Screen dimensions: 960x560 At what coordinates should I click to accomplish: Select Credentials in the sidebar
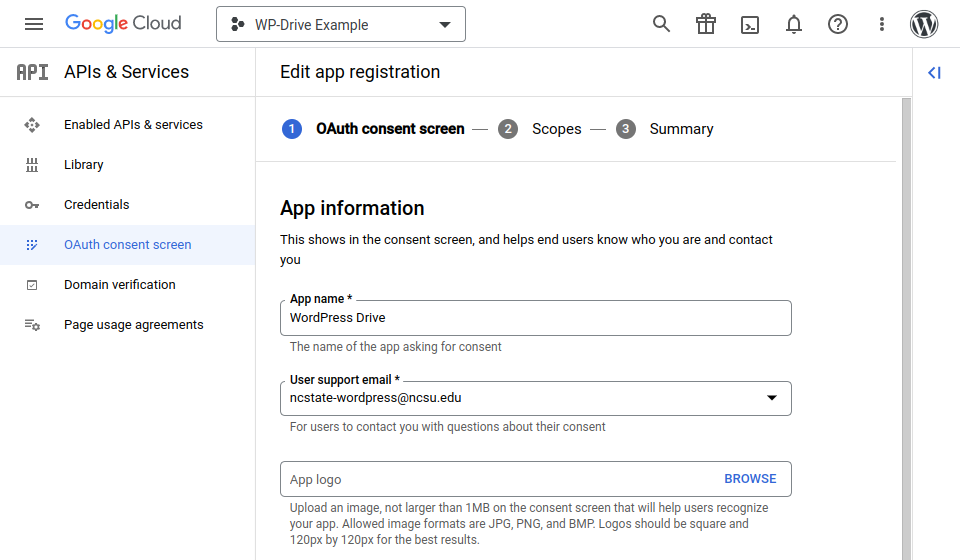[x=97, y=205]
